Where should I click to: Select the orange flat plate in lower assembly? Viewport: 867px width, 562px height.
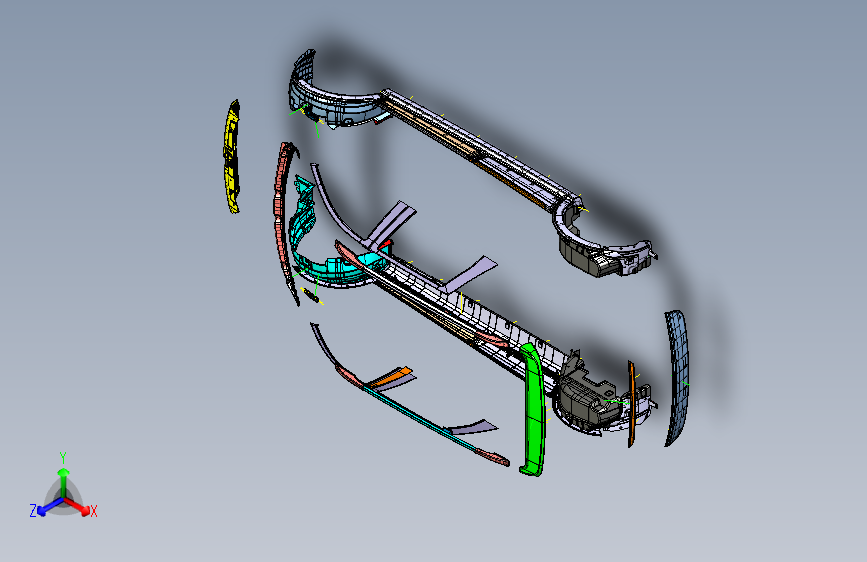(x=391, y=376)
